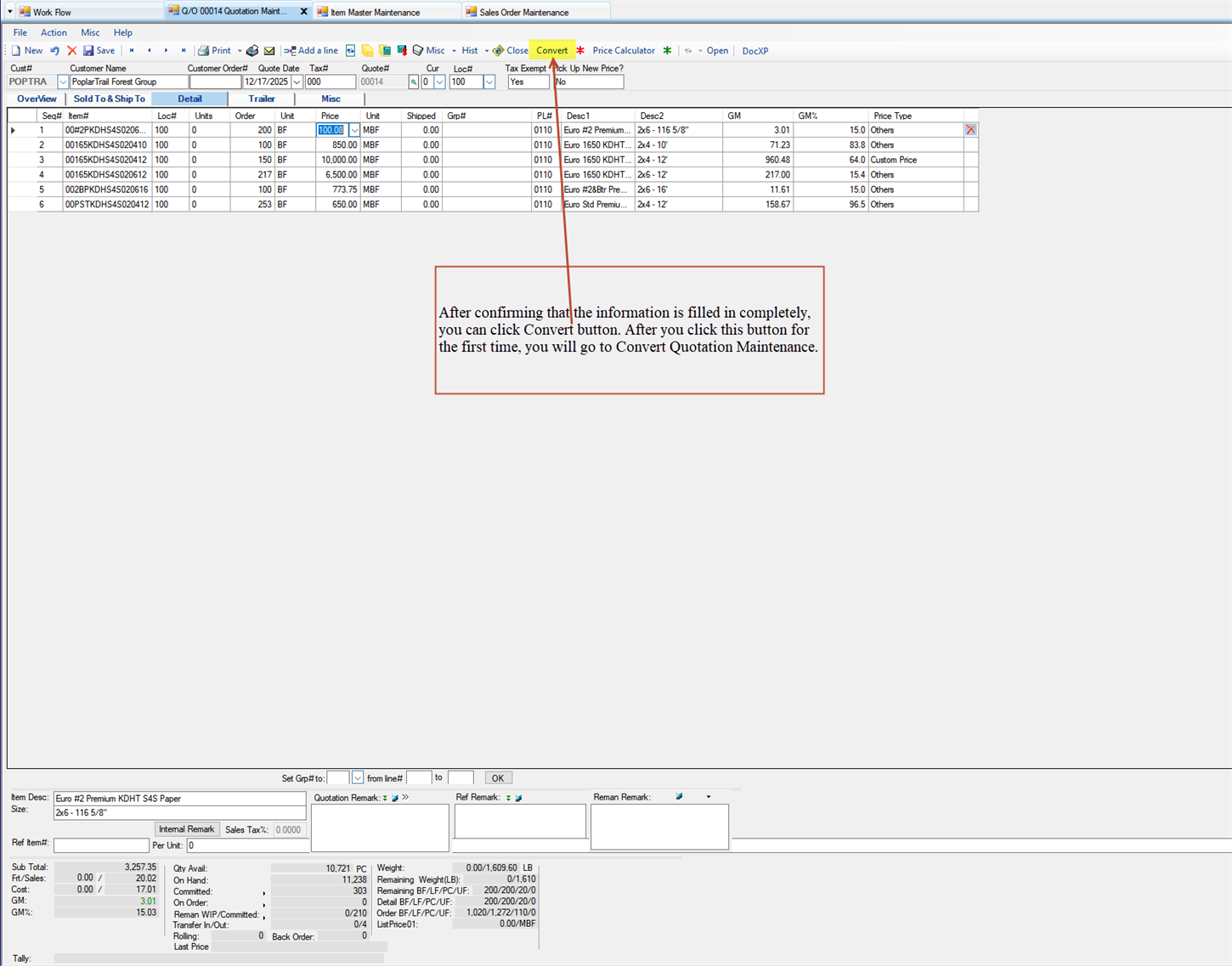Click the Save toolbar button
This screenshot has height=966, width=1232.
click(x=99, y=51)
